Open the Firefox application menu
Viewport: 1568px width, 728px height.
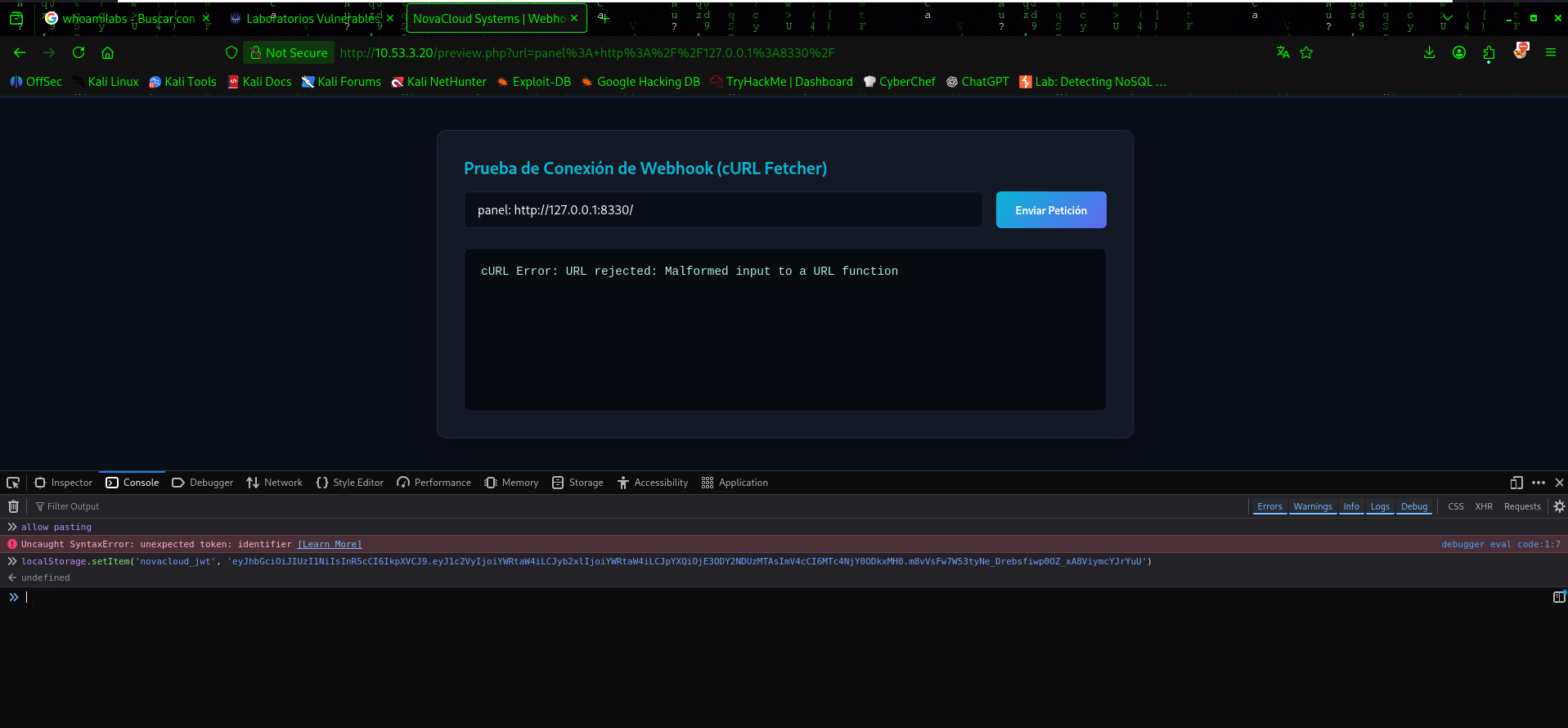[1550, 52]
